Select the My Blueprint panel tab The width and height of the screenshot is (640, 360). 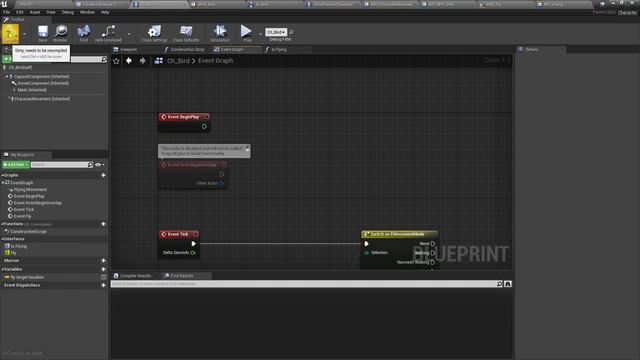(x=22, y=155)
